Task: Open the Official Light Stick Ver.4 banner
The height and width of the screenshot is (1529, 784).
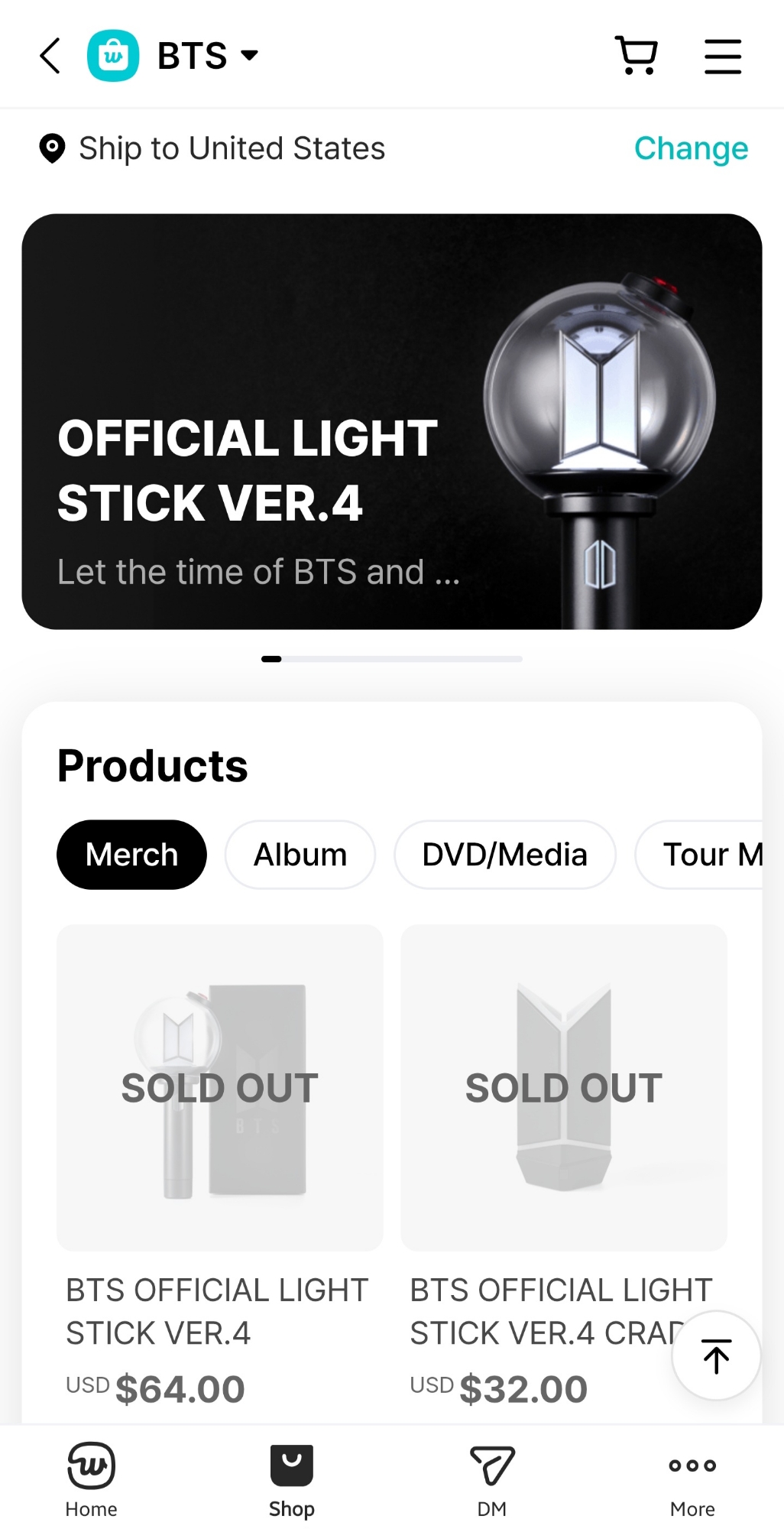Action: coord(391,421)
